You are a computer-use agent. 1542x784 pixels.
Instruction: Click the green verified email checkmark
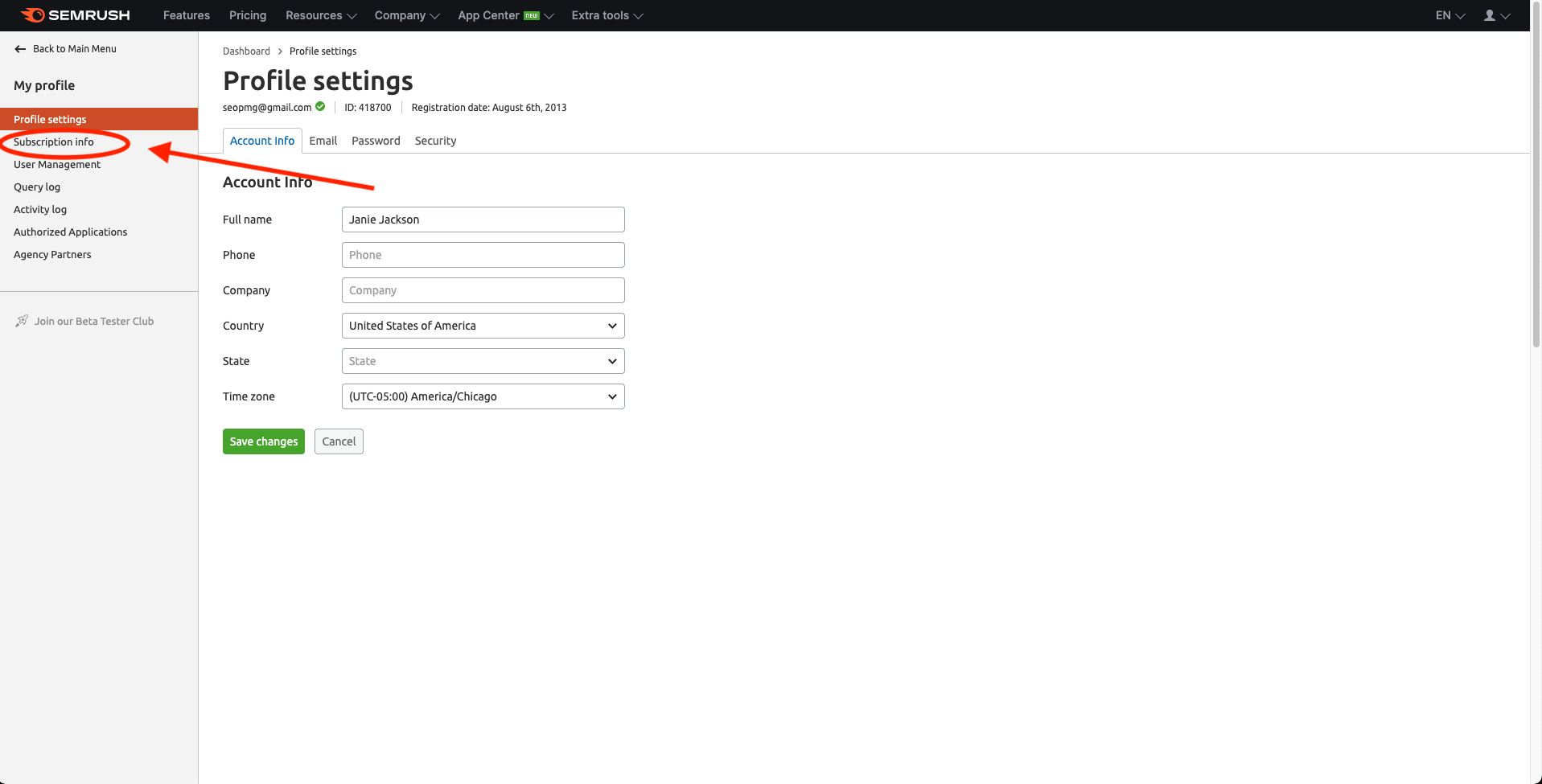point(320,107)
